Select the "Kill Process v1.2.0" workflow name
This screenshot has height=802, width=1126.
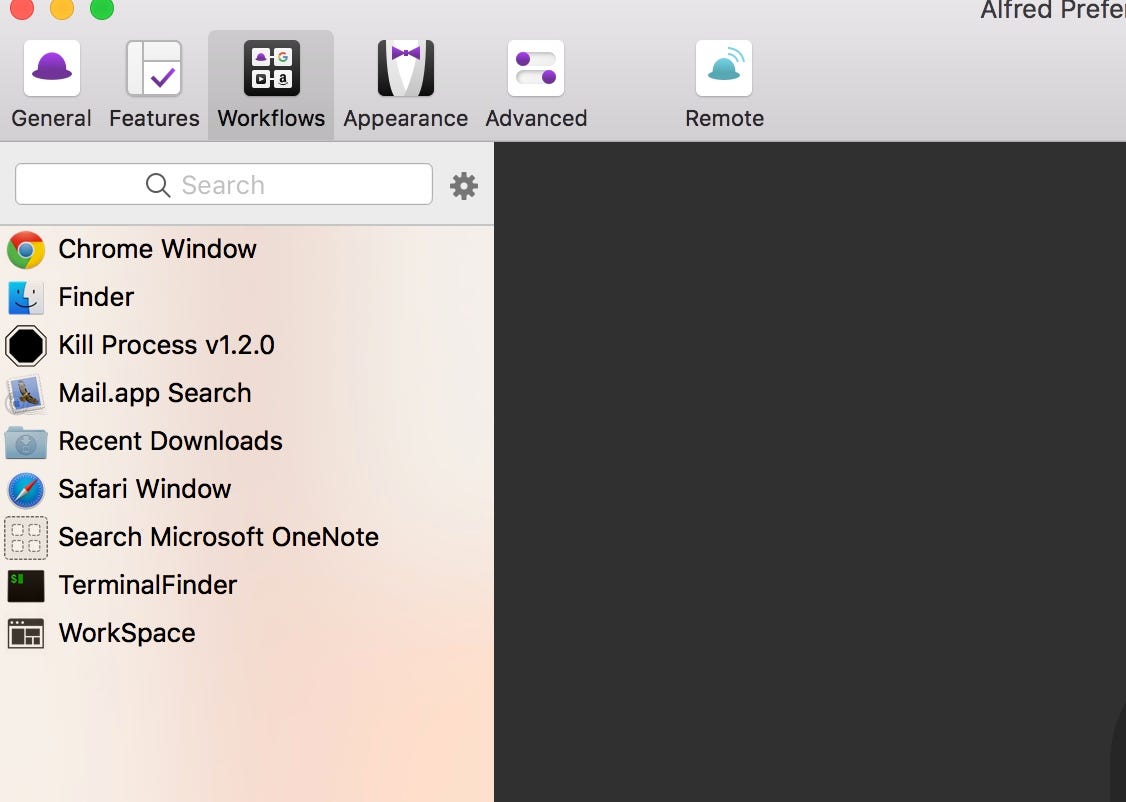(167, 345)
